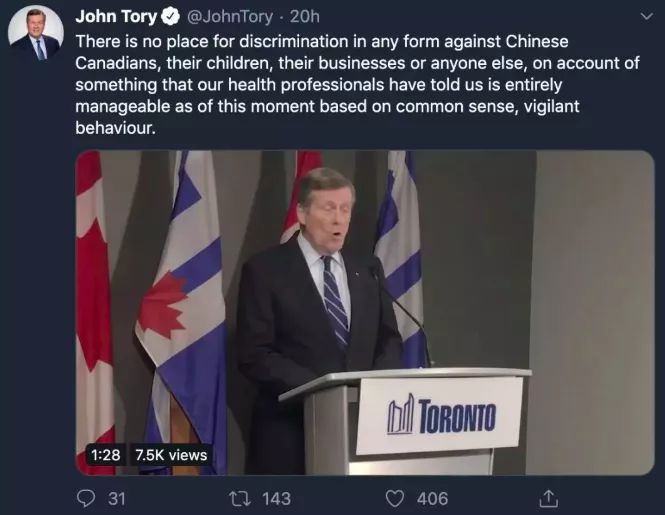665x515 pixels.
Task: Open the tweet via the 20h timestamp
Action: [x=305, y=17]
